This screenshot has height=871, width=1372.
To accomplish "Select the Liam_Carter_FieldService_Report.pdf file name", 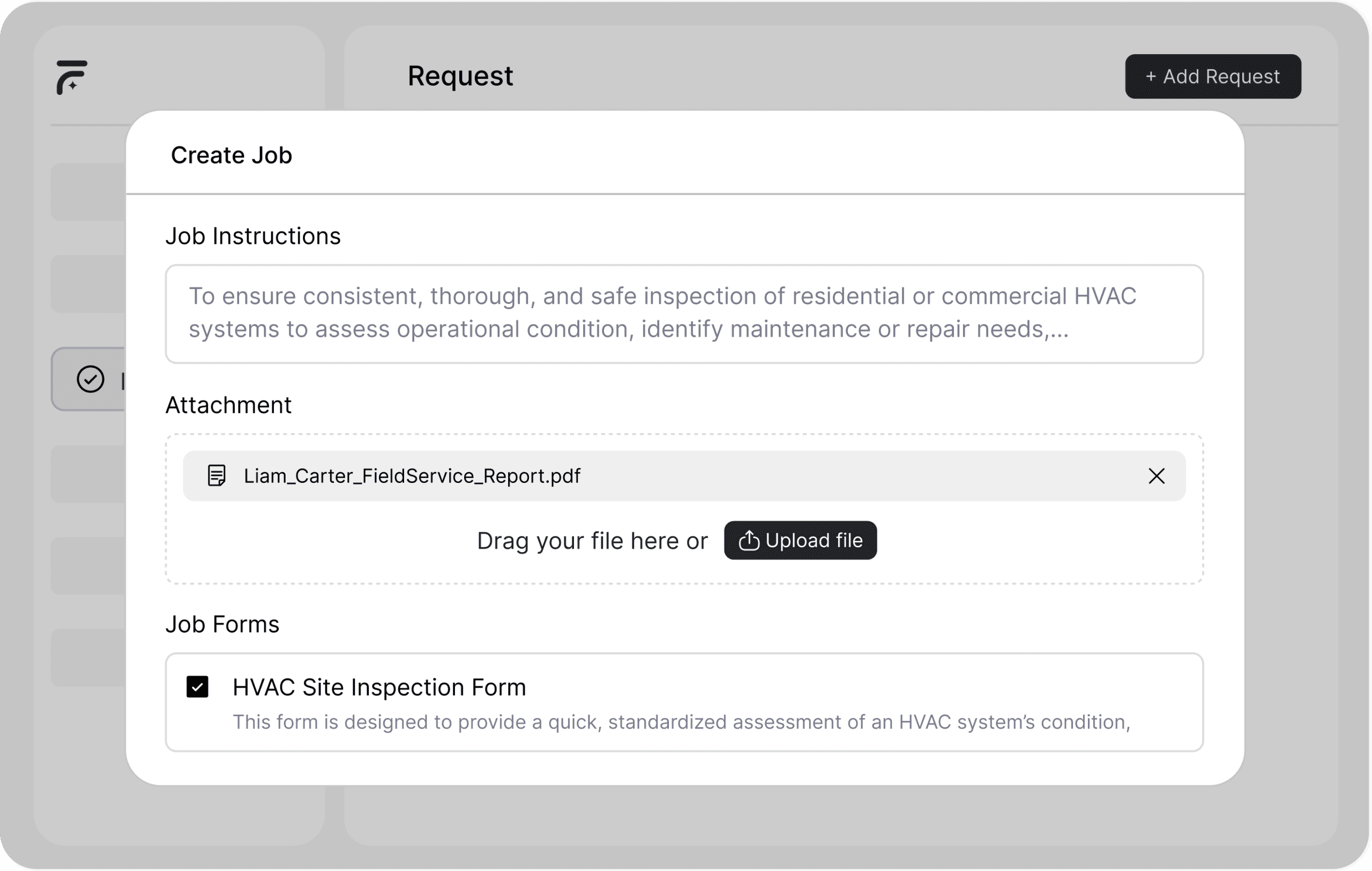I will (412, 475).
